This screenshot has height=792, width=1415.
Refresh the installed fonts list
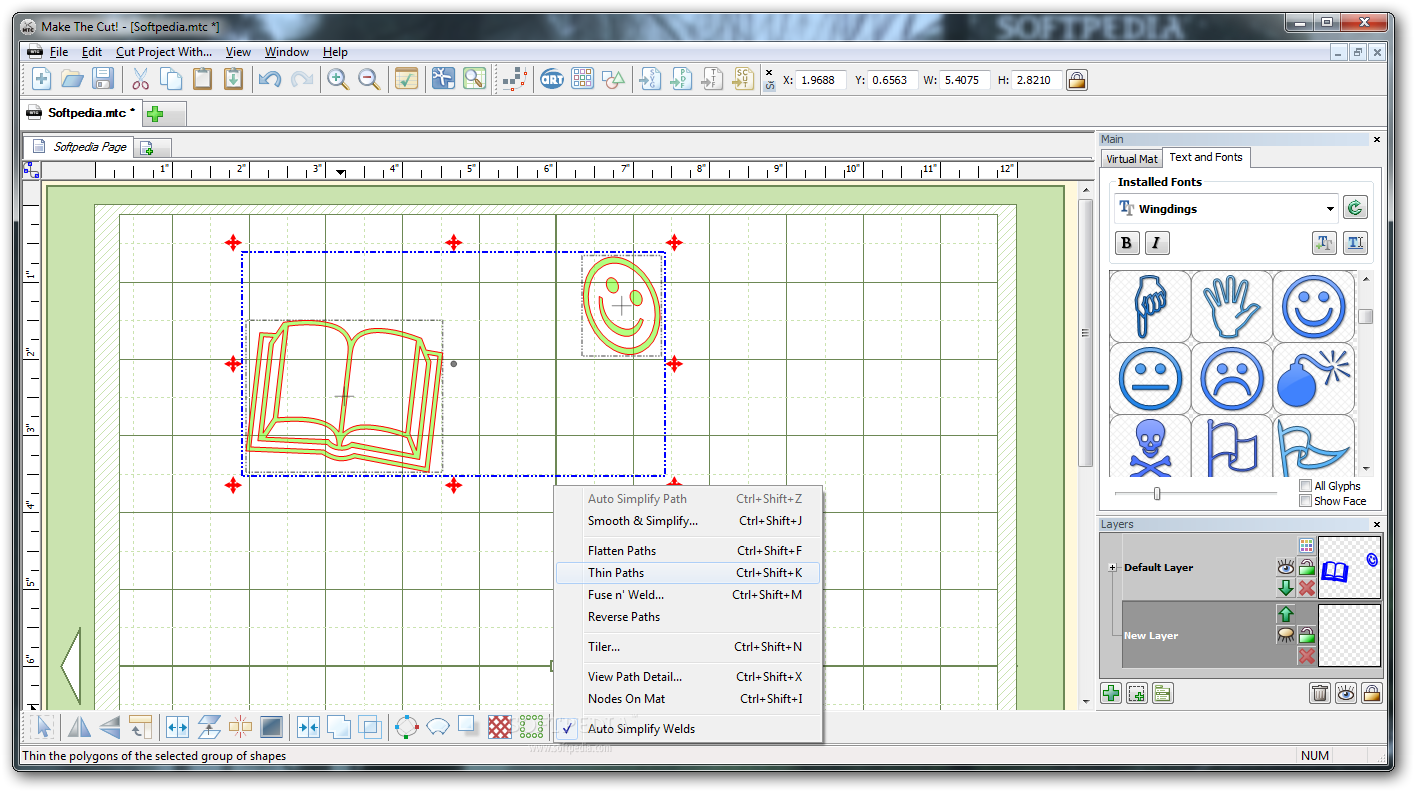pos(1355,208)
